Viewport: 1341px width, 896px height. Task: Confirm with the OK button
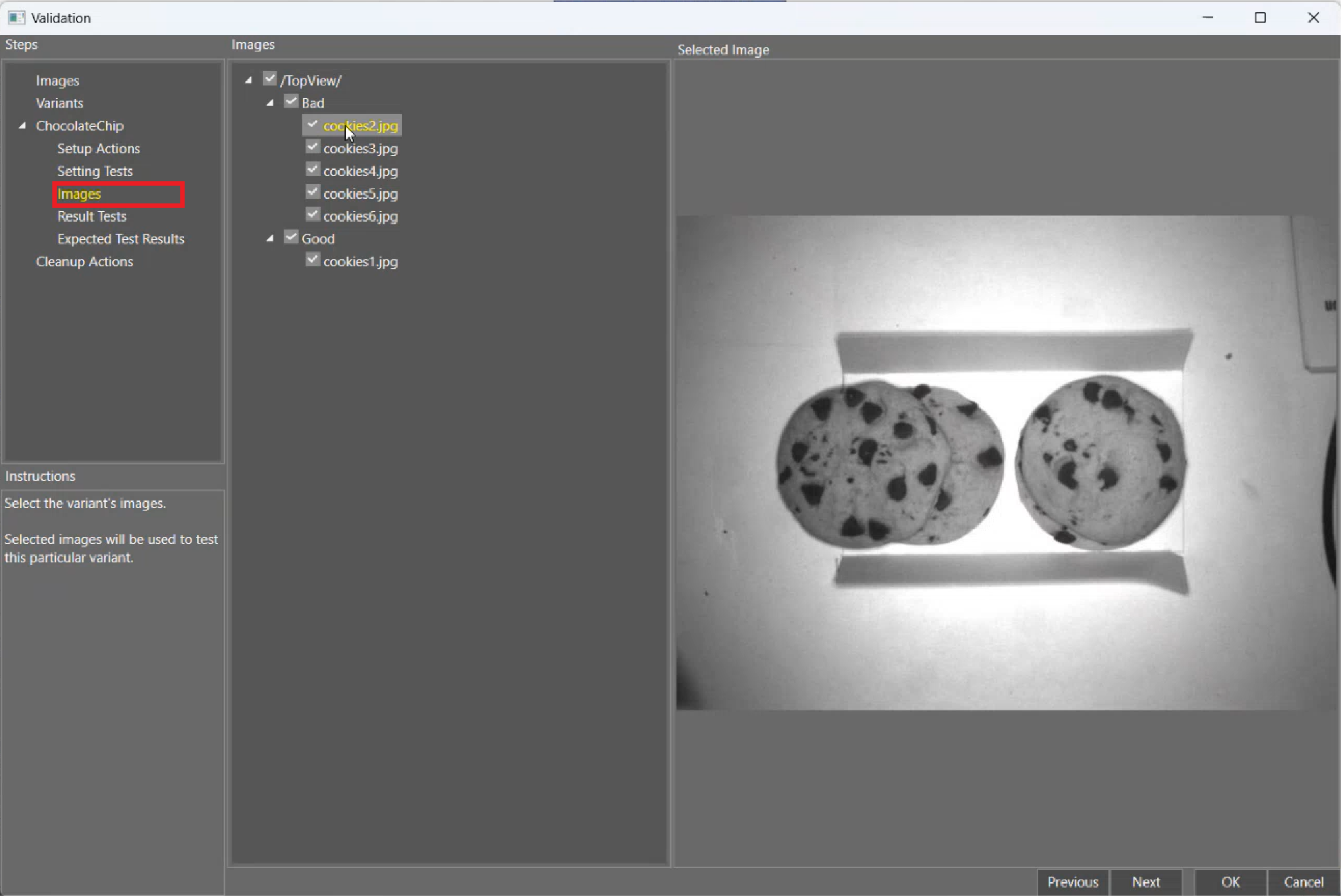click(1230, 882)
